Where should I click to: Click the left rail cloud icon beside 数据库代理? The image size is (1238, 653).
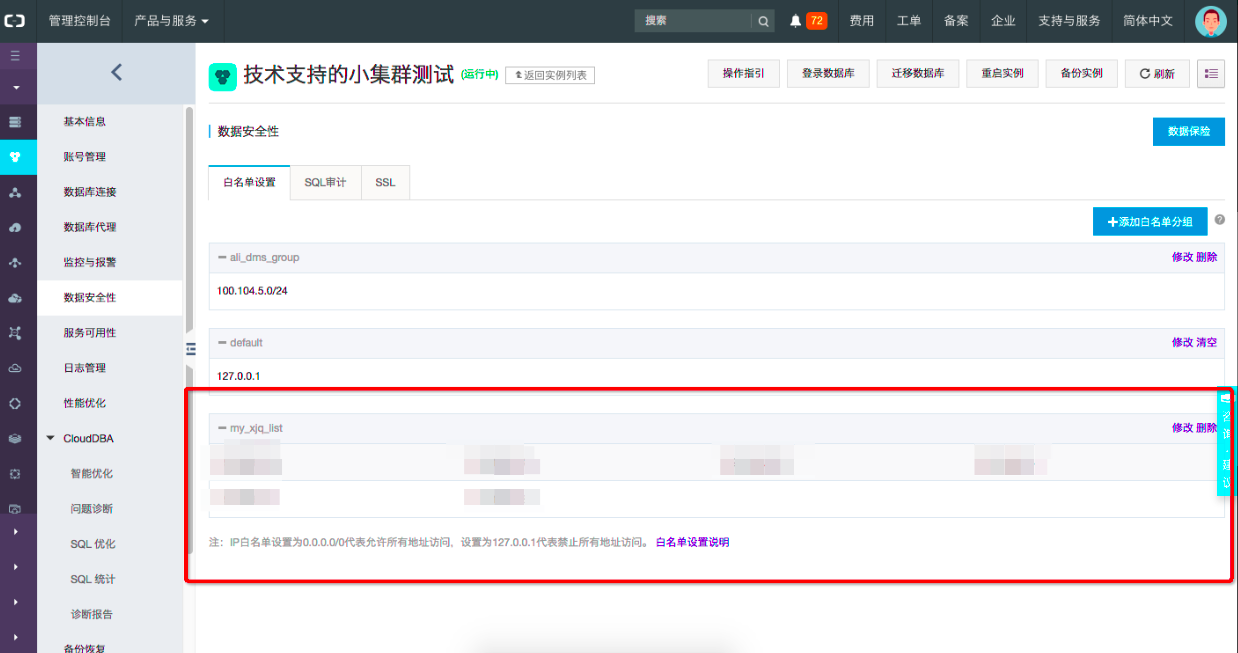coord(15,227)
